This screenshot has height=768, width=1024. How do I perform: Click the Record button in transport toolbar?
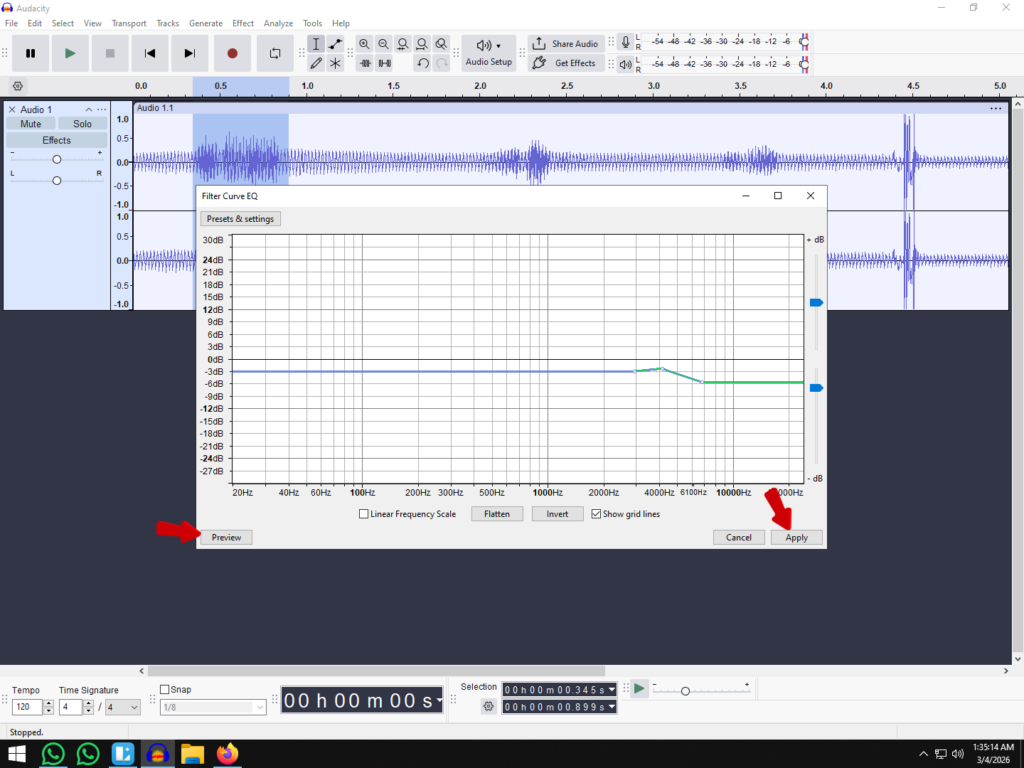tap(232, 53)
